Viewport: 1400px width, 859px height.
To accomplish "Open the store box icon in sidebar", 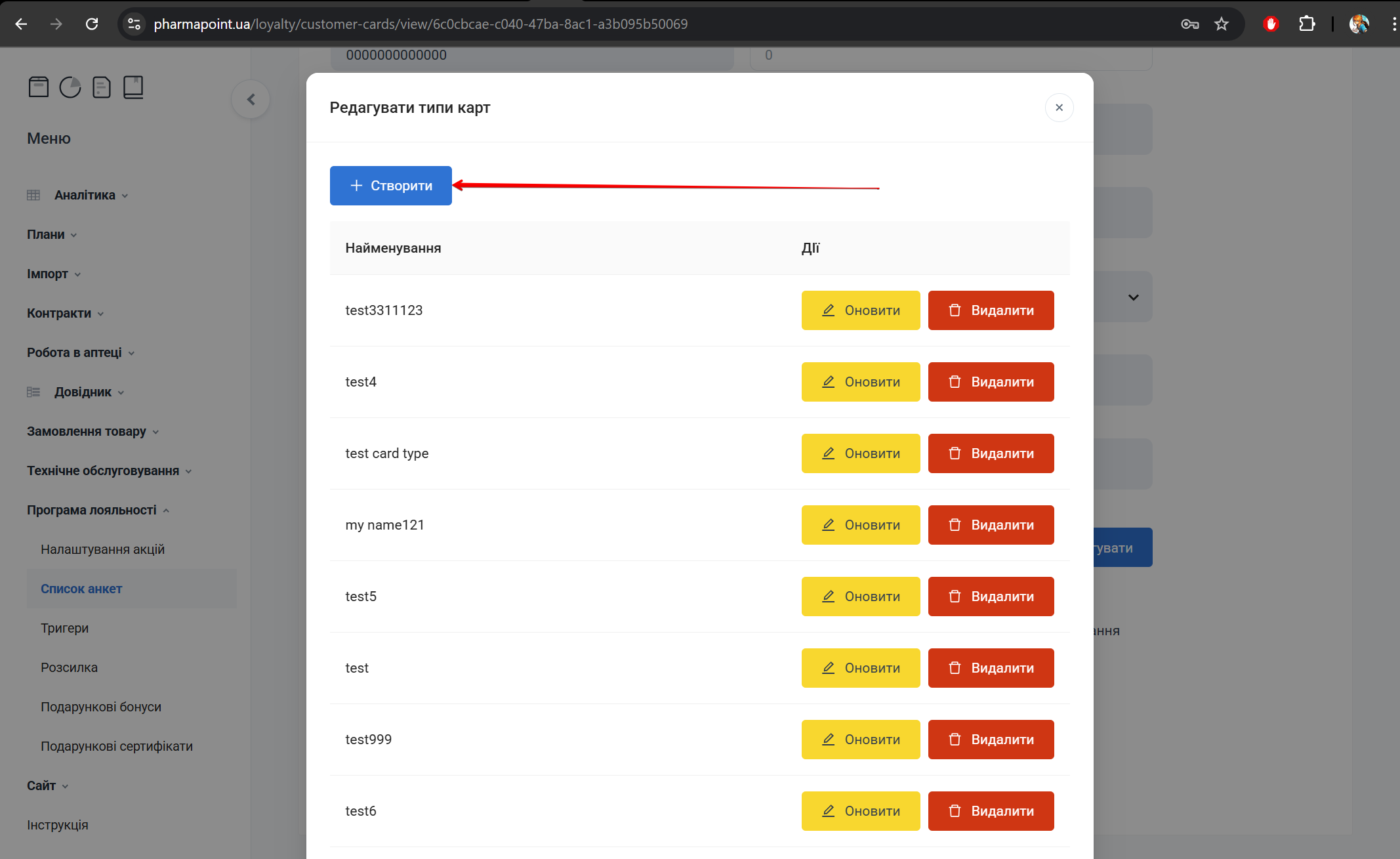I will [x=38, y=87].
